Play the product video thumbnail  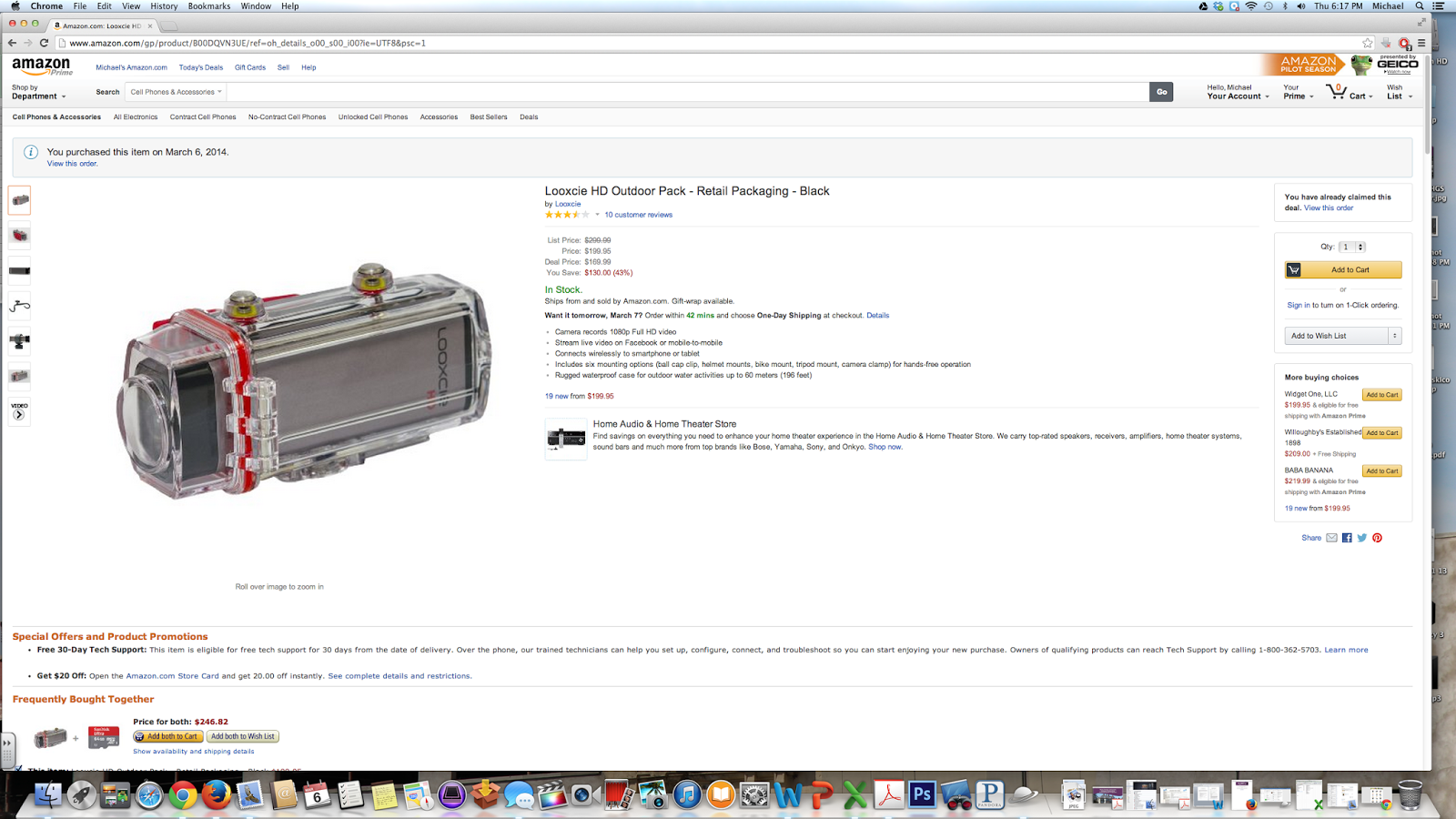[19, 412]
